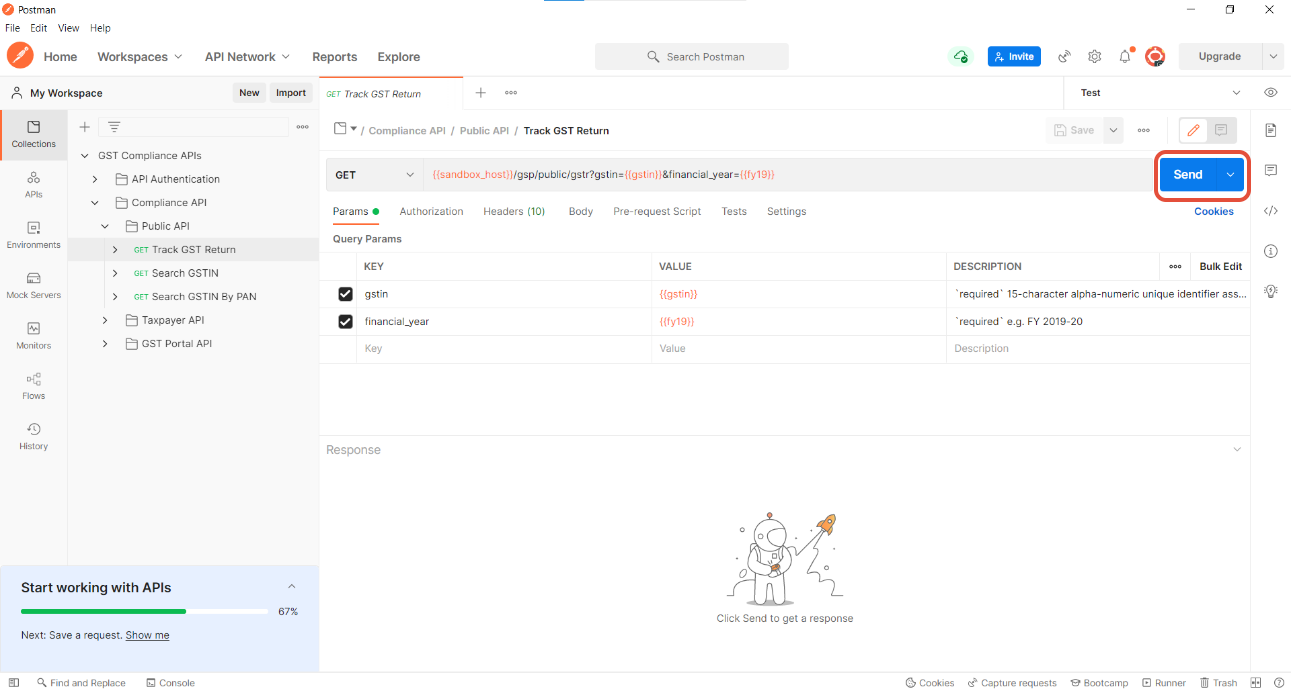Click the Search Postman field
The width and height of the screenshot is (1291, 691).
692,57
